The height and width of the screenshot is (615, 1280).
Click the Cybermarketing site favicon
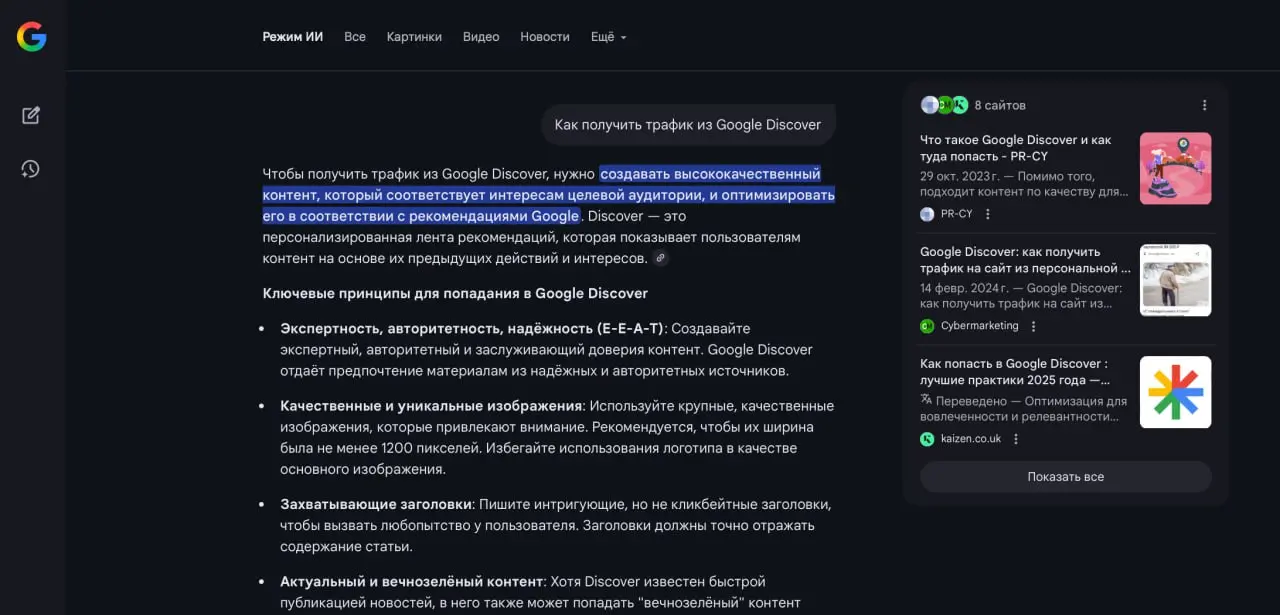coord(928,326)
